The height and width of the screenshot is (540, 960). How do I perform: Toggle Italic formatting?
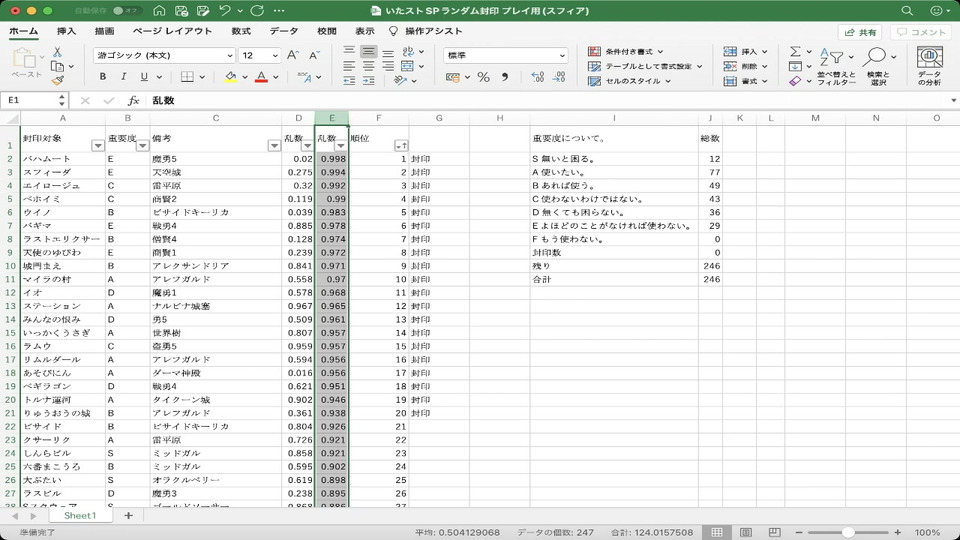point(124,77)
